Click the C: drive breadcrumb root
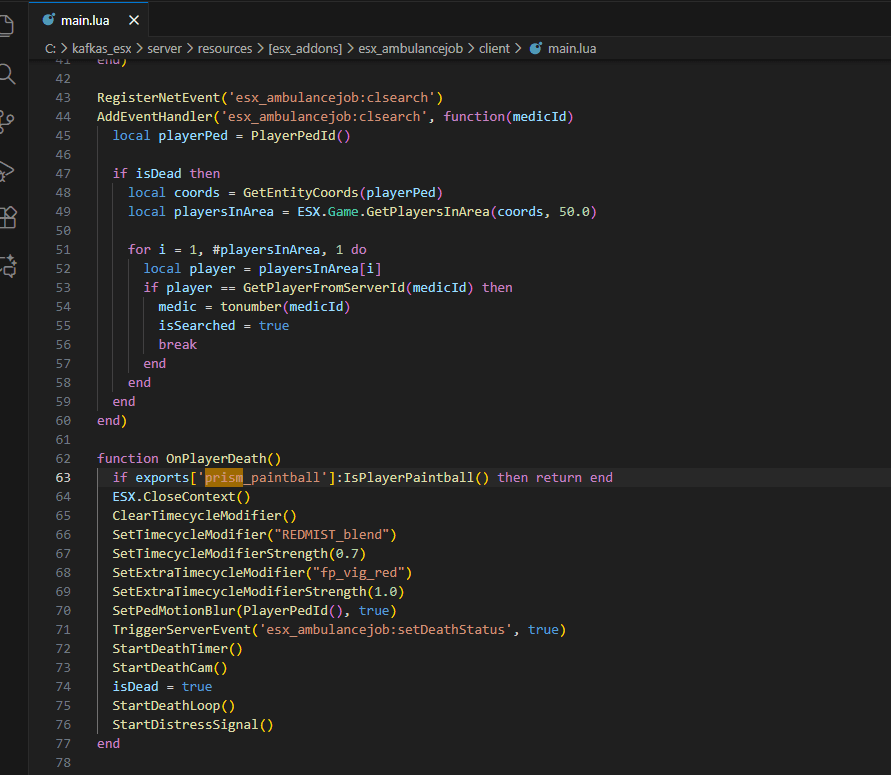891x775 pixels. (x=51, y=48)
